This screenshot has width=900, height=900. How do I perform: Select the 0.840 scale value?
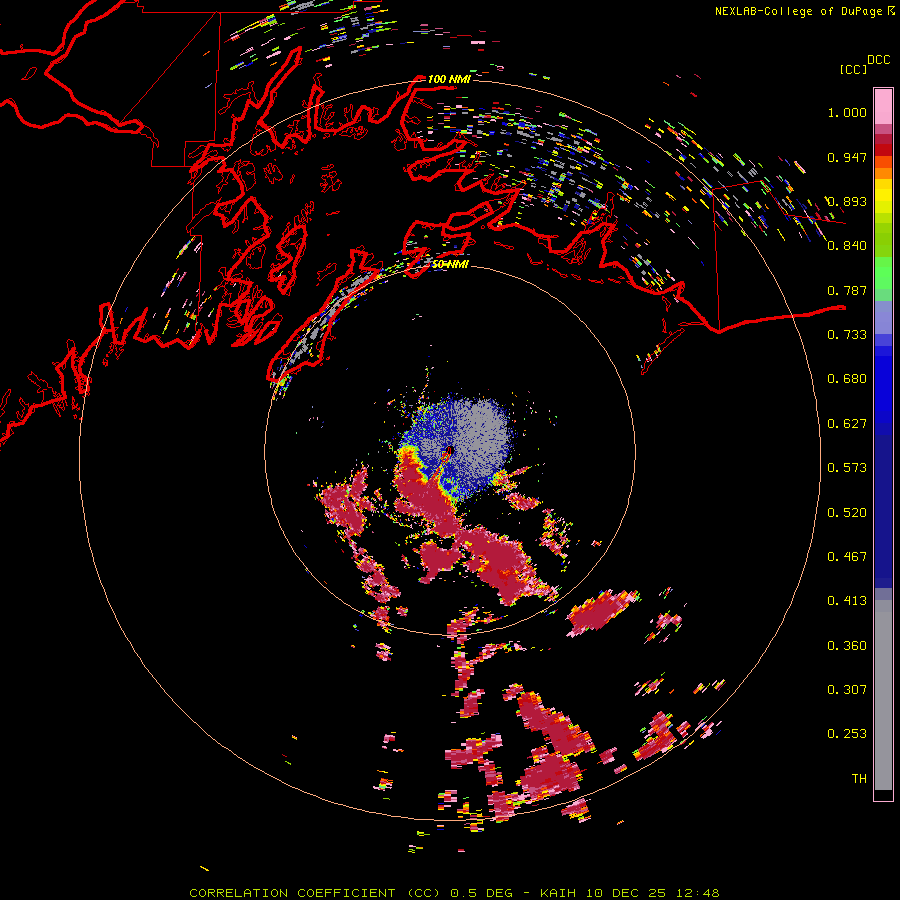(x=847, y=246)
